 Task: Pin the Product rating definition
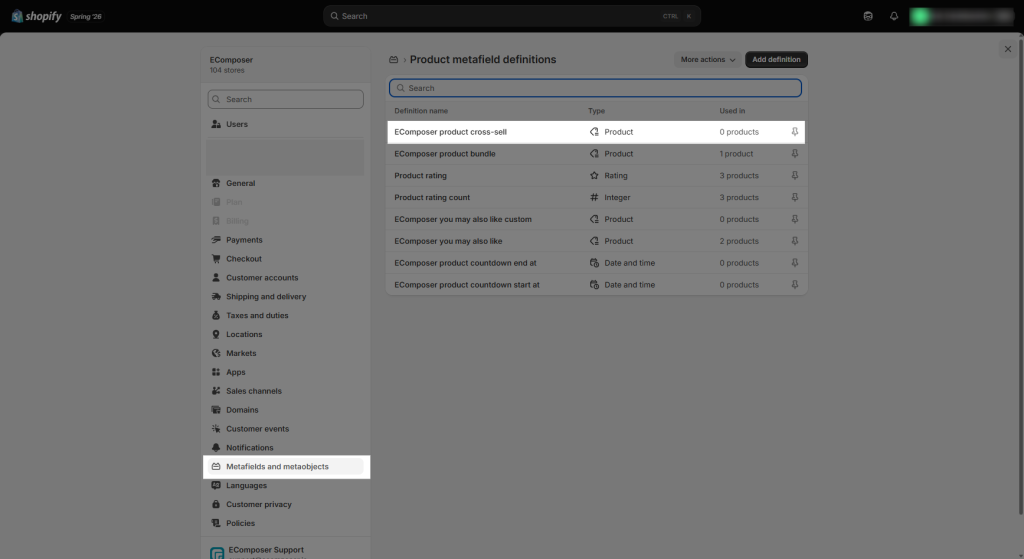point(795,176)
